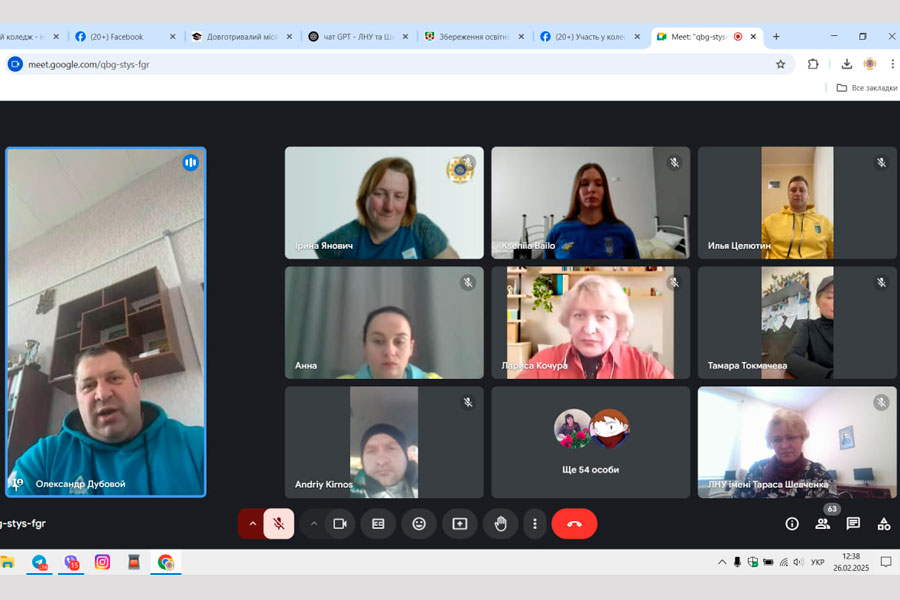
Task: Raise hand in the meeting
Action: [x=501, y=524]
